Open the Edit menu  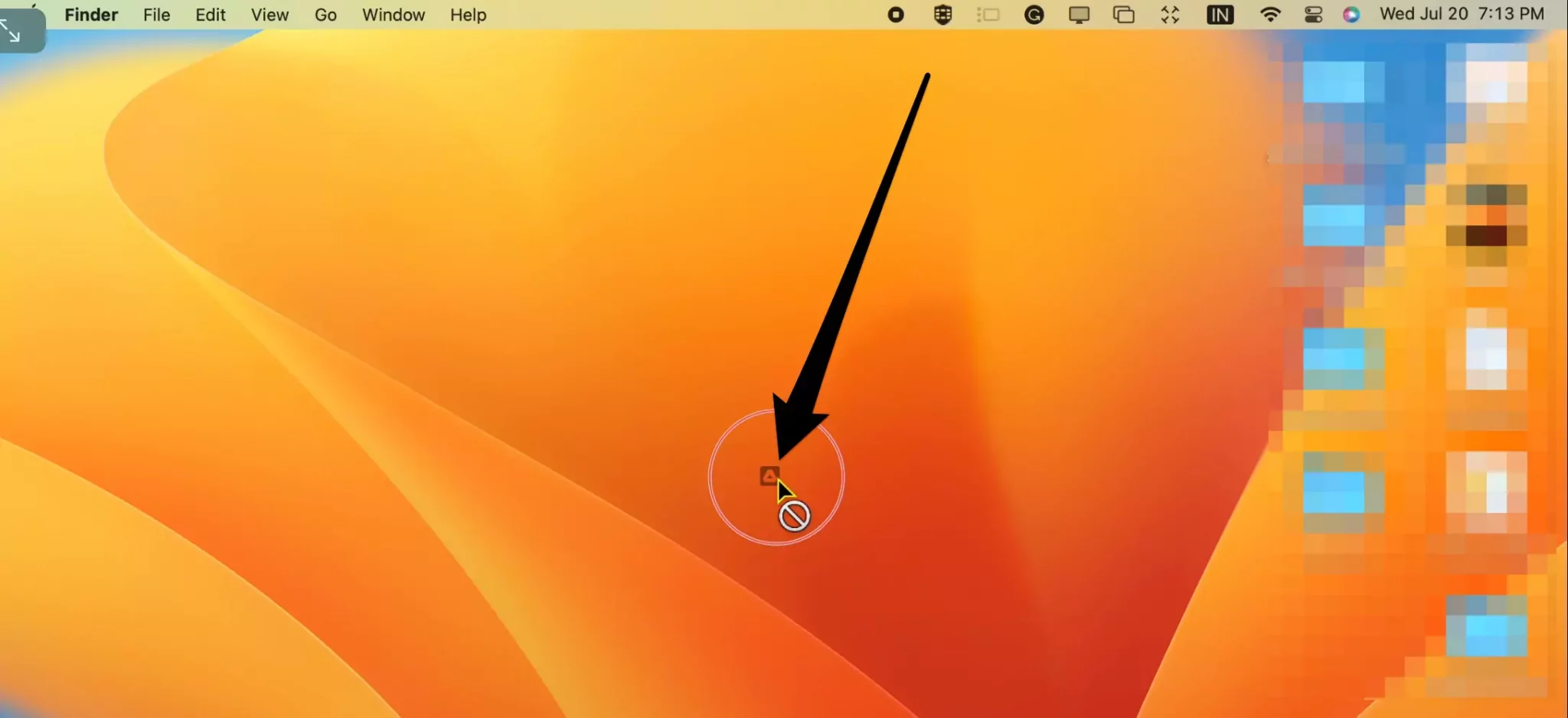[x=211, y=15]
